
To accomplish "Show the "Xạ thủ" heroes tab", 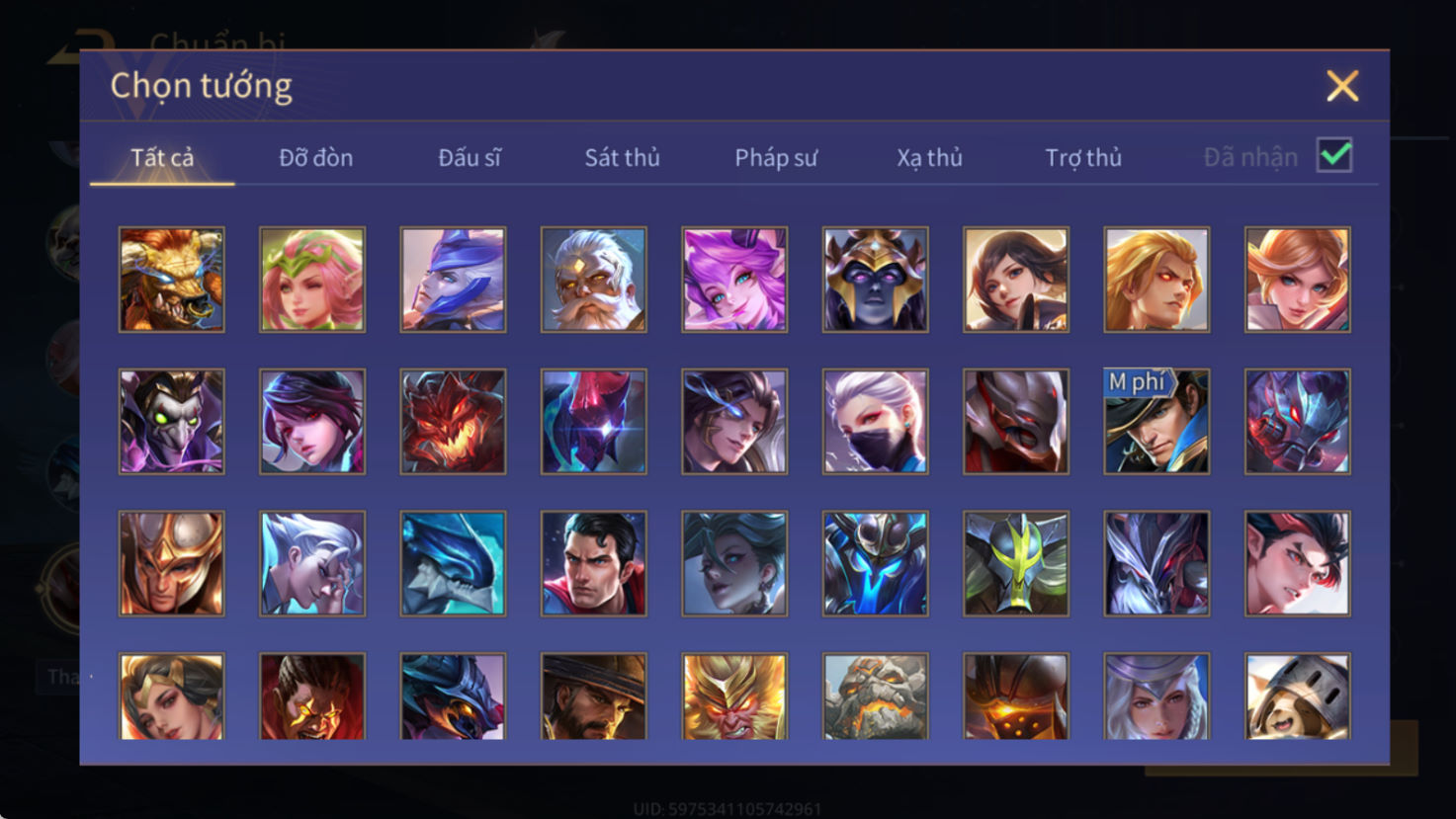I will (929, 158).
